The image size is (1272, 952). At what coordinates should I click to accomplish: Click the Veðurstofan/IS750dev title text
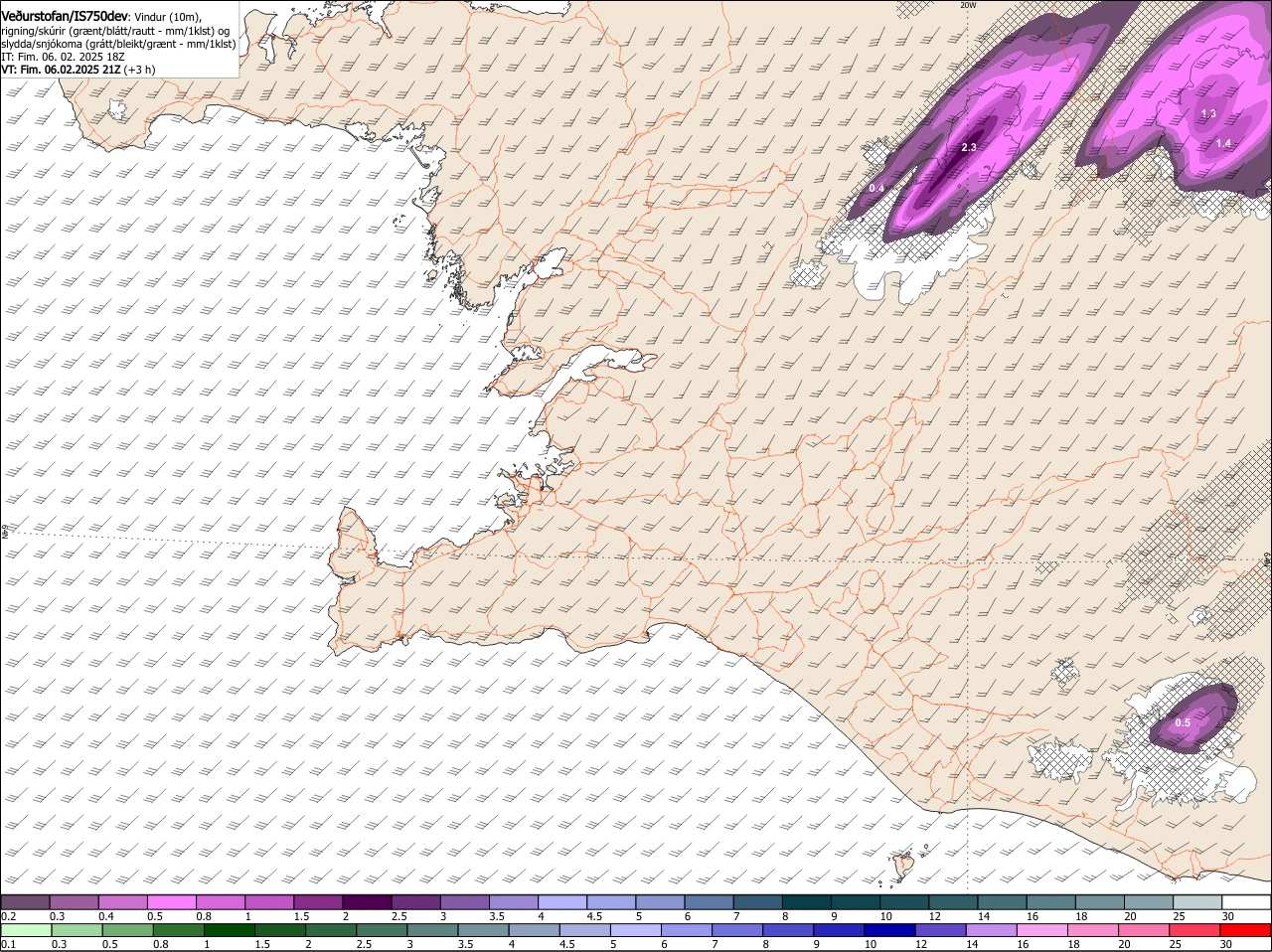[x=65, y=16]
